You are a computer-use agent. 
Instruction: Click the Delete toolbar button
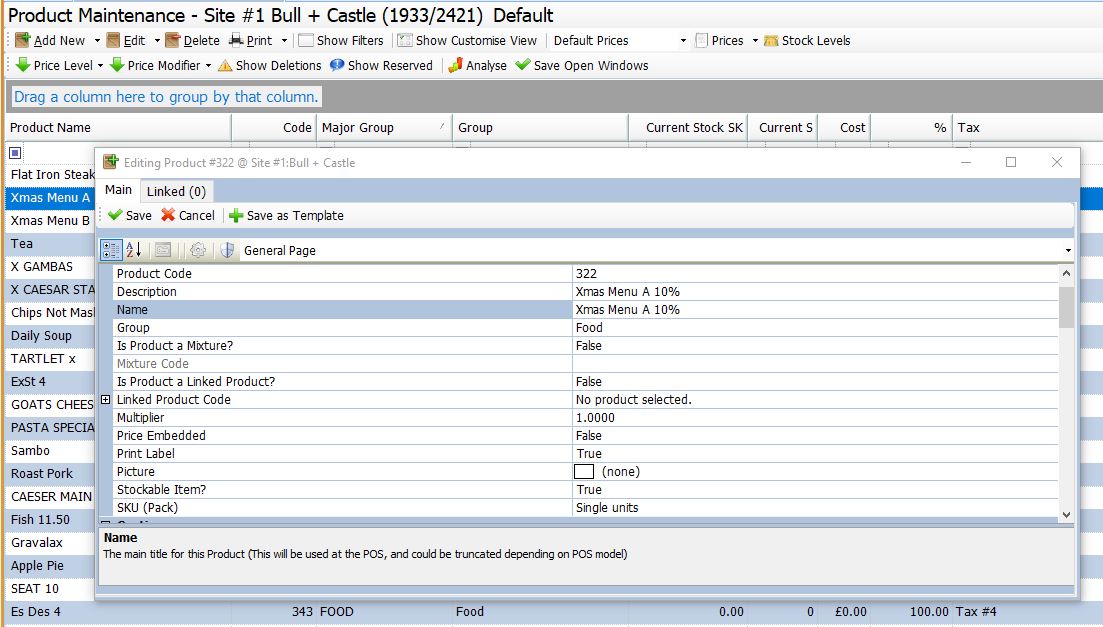pyautogui.click(x=192, y=40)
